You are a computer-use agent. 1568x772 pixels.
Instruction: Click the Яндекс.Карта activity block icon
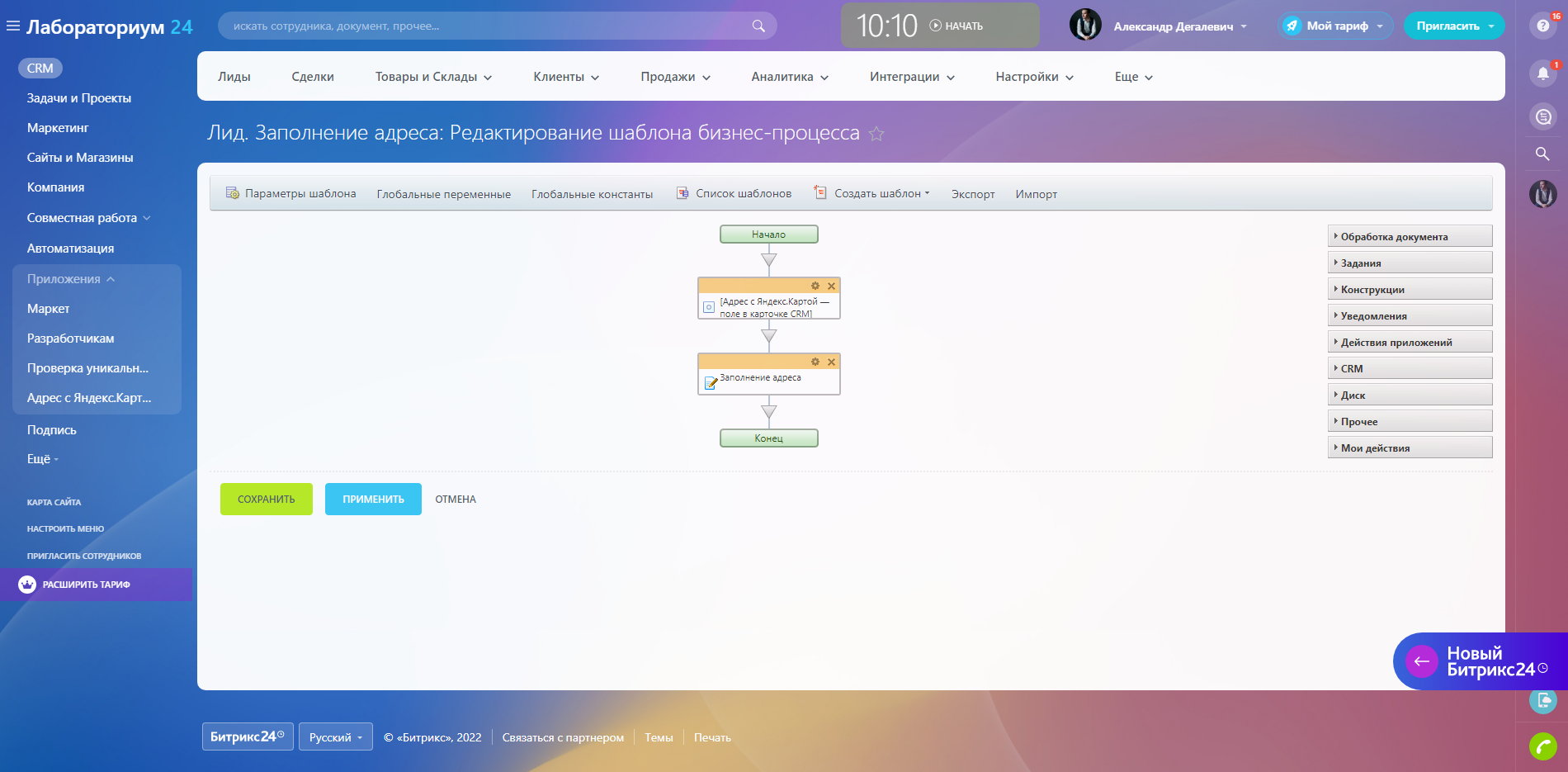(709, 307)
